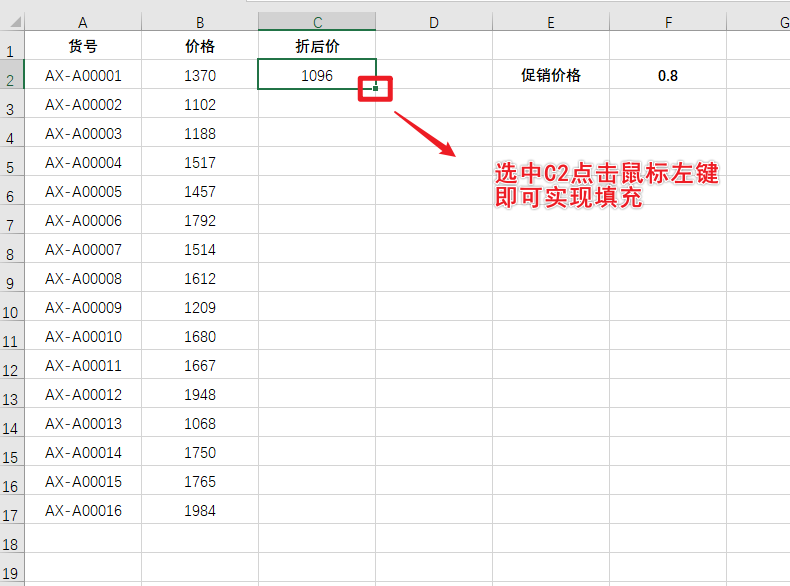The height and width of the screenshot is (586, 790).
Task: Select price cell 1102
Action: 200,104
